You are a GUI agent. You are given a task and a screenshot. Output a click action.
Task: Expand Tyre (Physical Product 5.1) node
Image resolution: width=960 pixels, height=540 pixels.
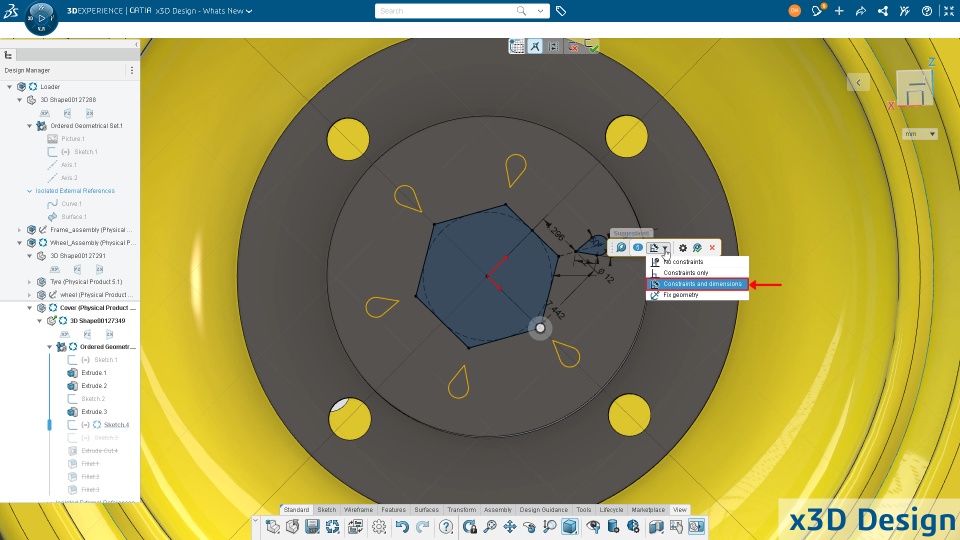pyautogui.click(x=29, y=282)
